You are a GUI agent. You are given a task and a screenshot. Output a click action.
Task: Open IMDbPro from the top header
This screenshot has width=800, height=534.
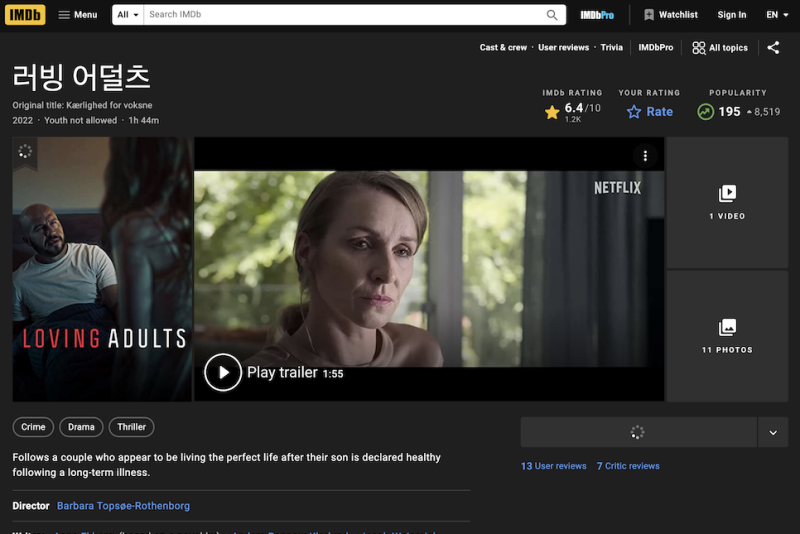[597, 15]
